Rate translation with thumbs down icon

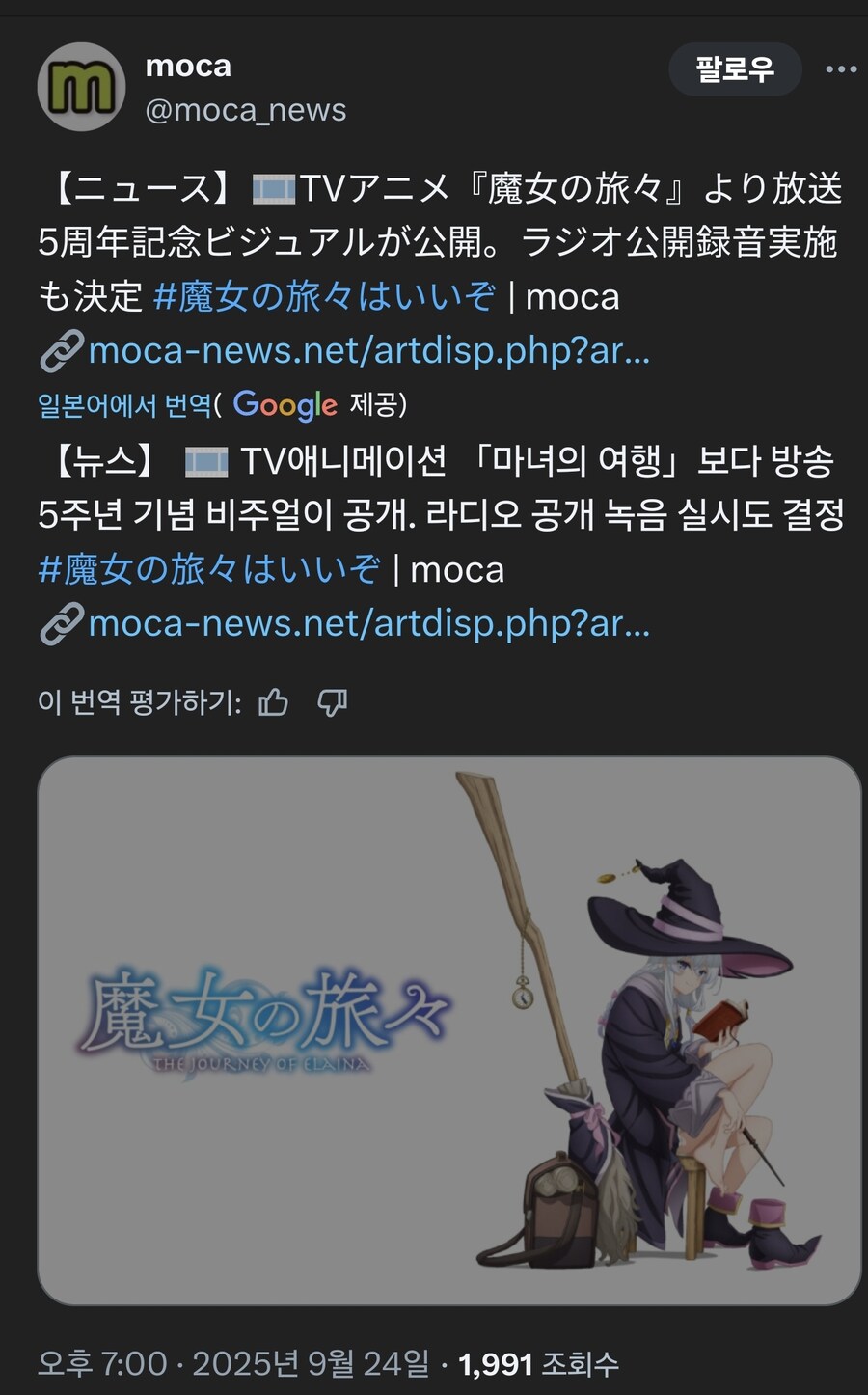tap(333, 702)
